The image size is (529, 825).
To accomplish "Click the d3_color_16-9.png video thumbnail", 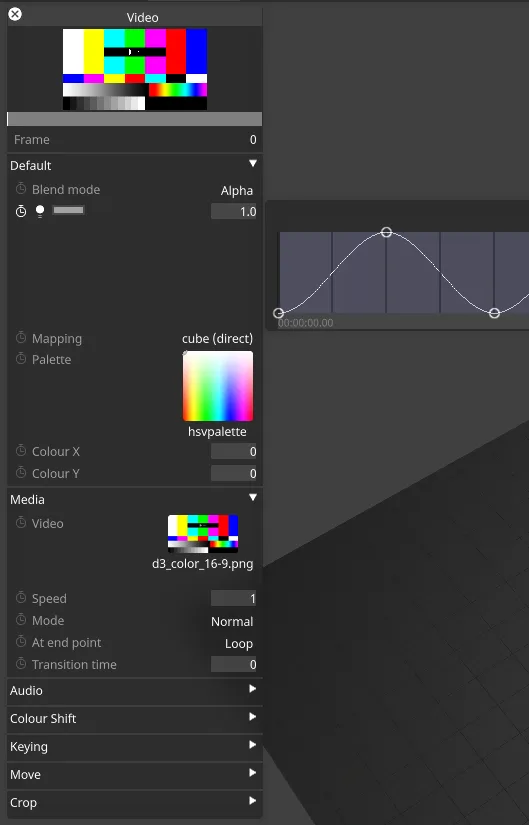I will tap(203, 534).
